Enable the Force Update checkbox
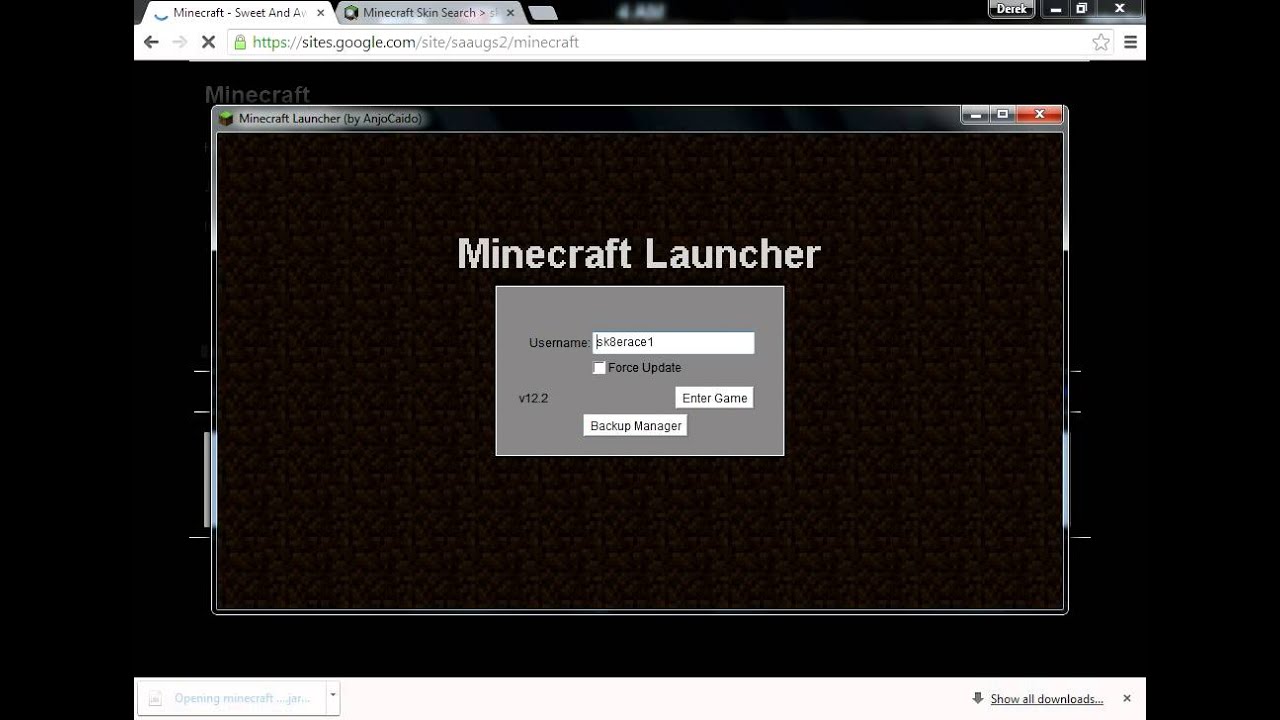1280x720 pixels. click(599, 368)
